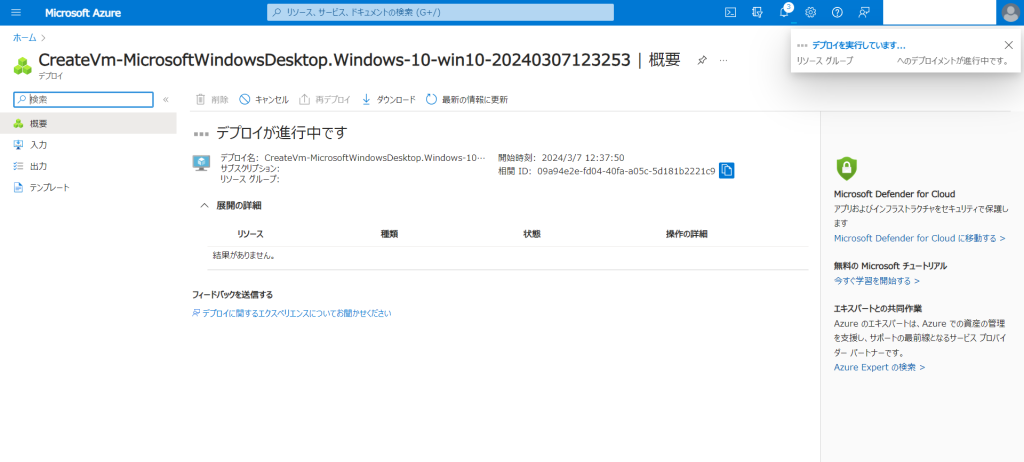Click the 状態 column header
1024x462 pixels.
pos(532,233)
